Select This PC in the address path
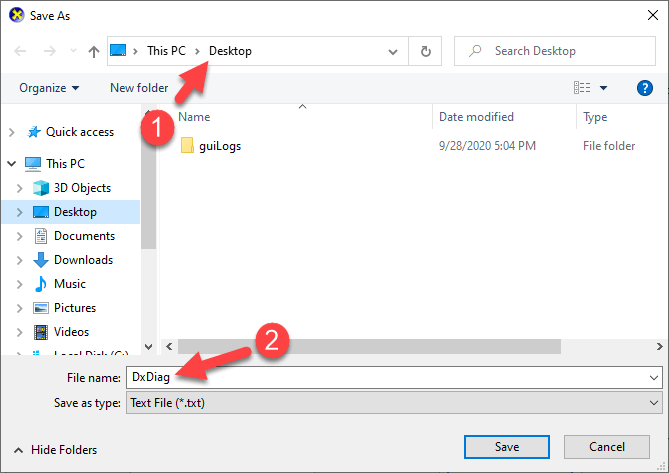 pyautogui.click(x=166, y=51)
